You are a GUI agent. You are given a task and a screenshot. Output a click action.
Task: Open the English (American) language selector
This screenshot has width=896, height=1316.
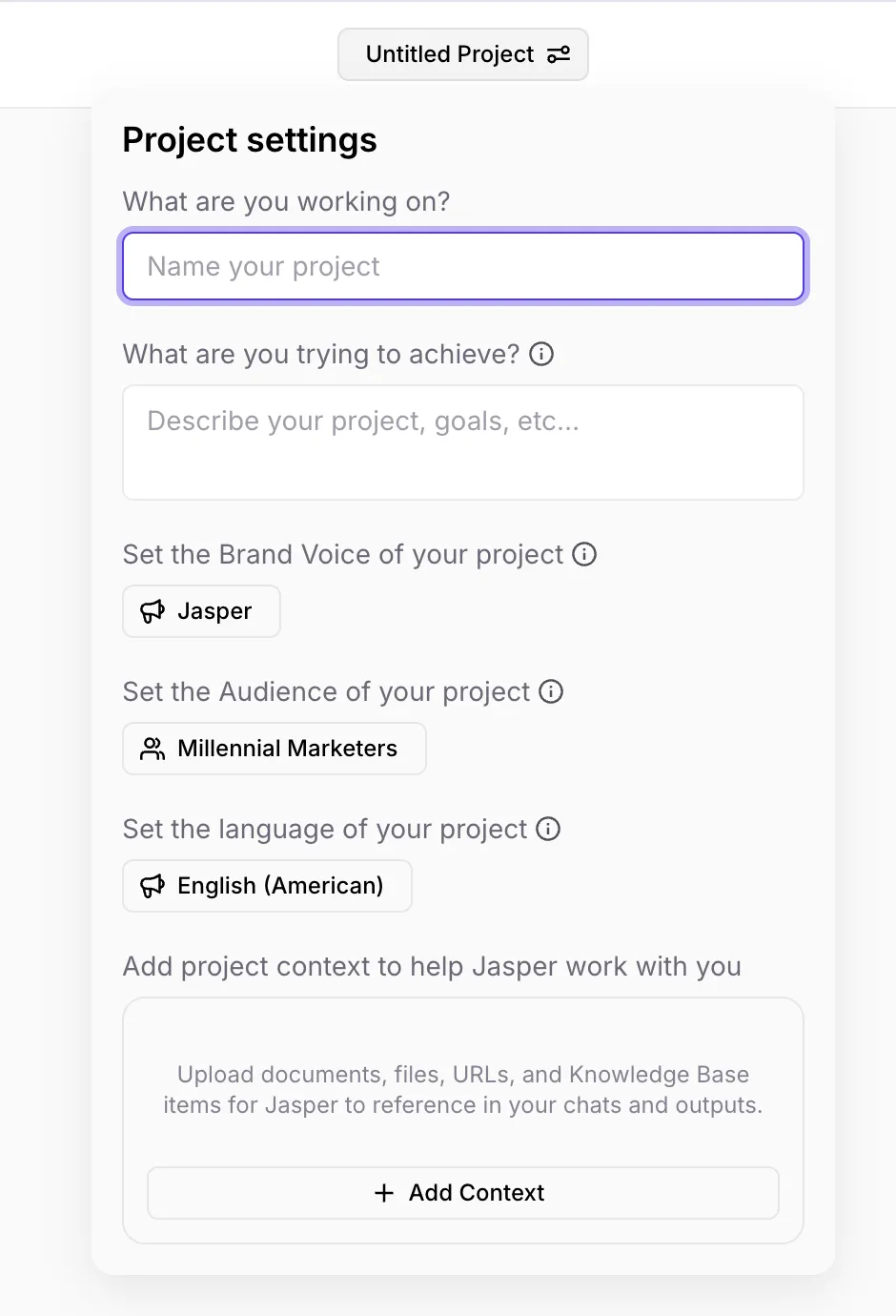coord(267,886)
